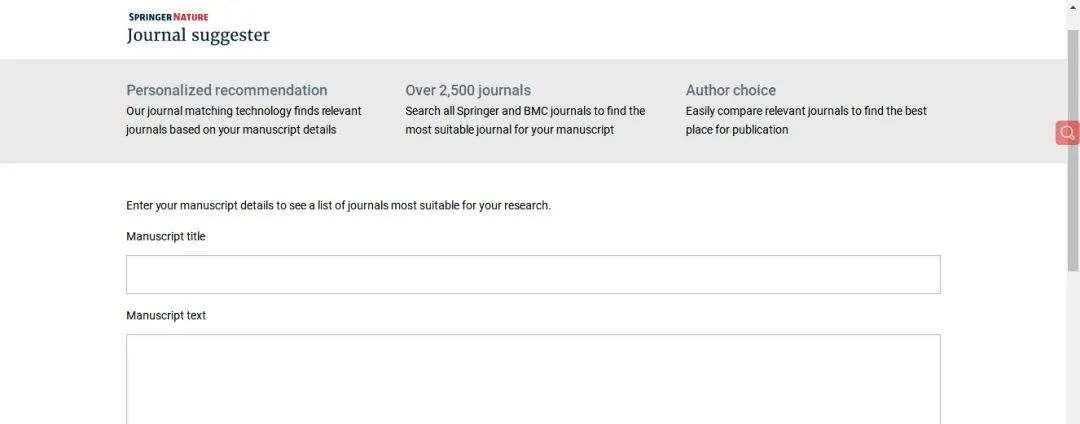Select the Author choice heading

(x=730, y=90)
